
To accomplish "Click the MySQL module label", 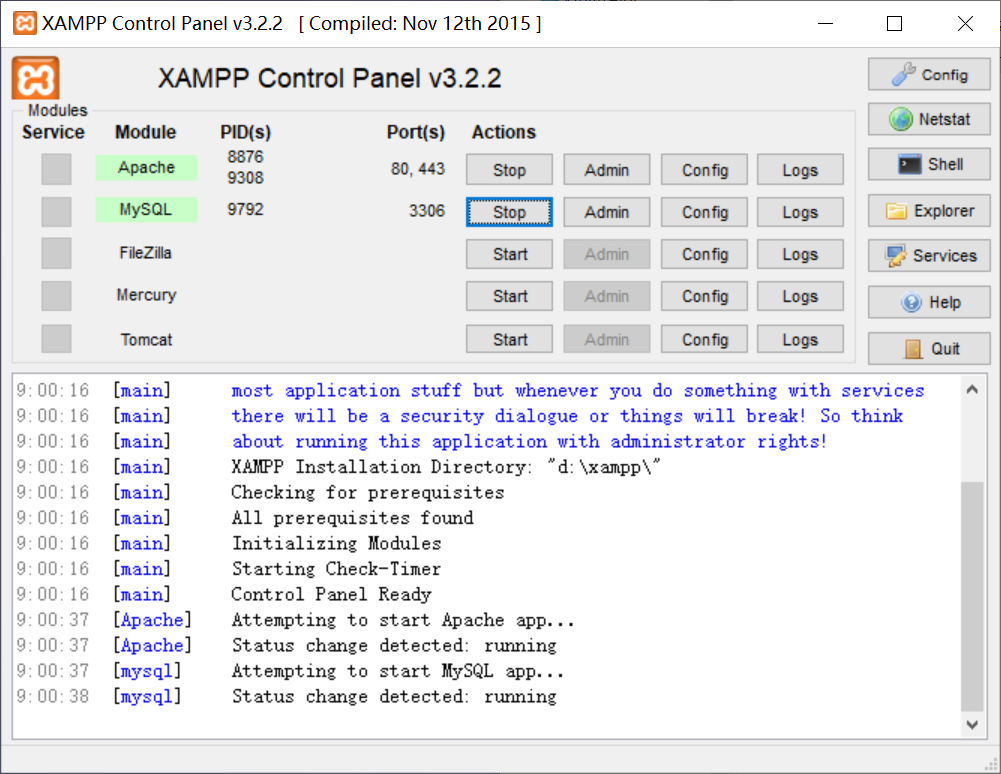I will pyautogui.click(x=146, y=209).
